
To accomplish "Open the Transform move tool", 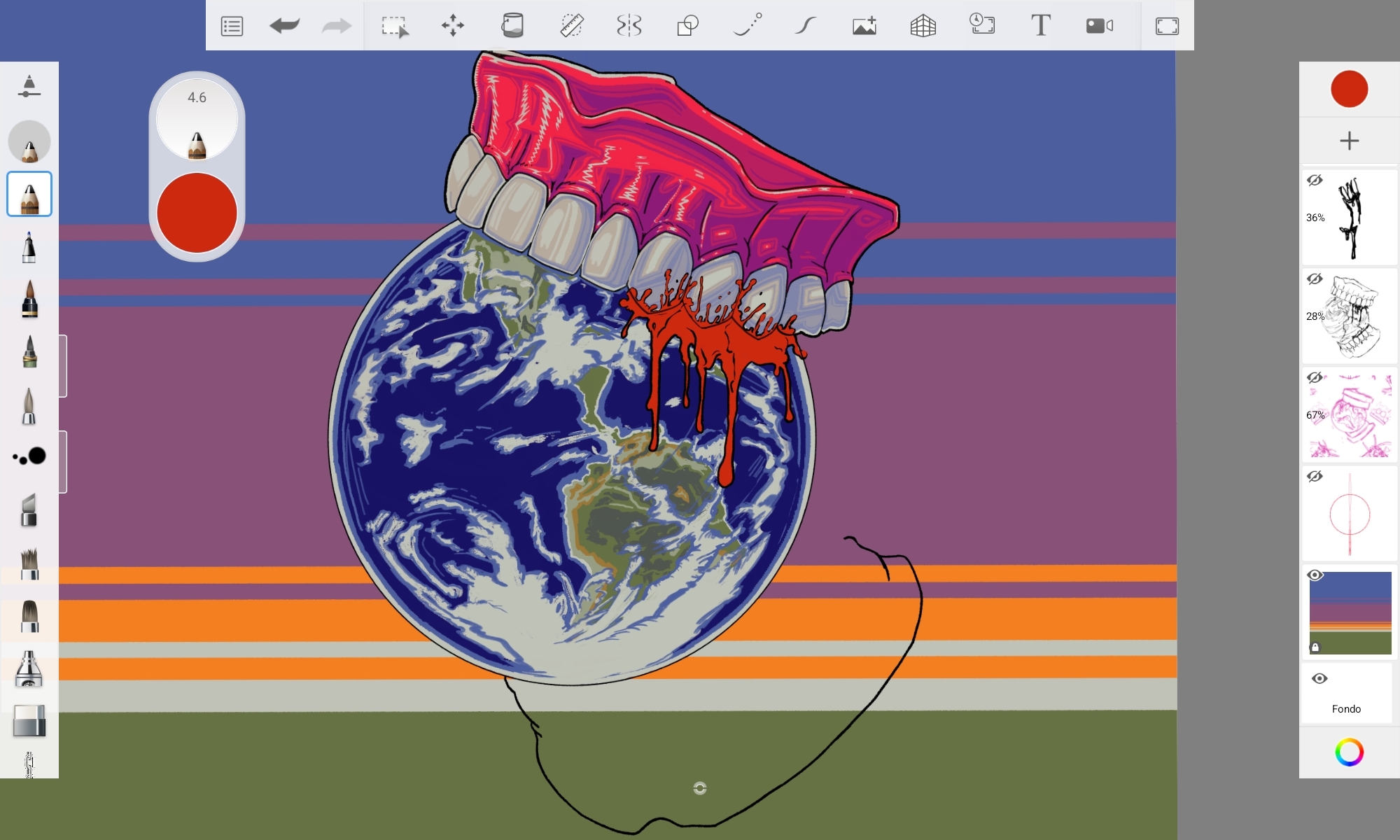I will [453, 26].
